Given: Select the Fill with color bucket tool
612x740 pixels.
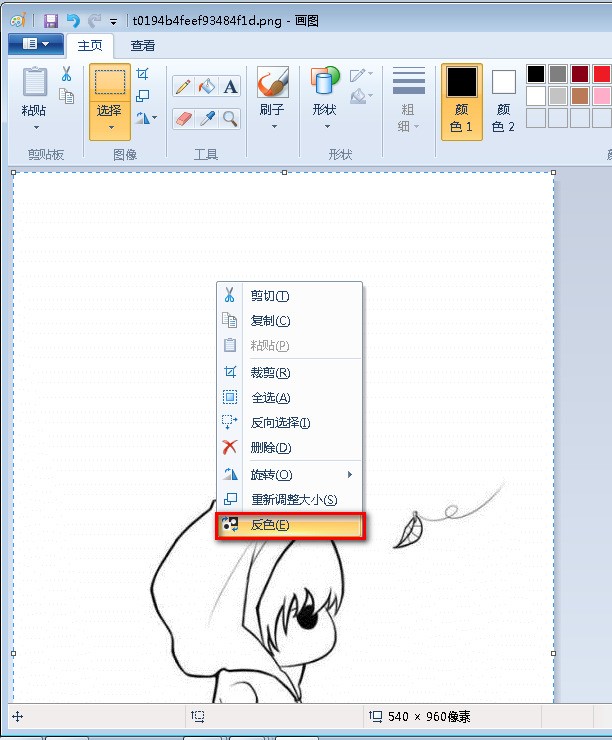Looking at the screenshot, I should tap(206, 87).
